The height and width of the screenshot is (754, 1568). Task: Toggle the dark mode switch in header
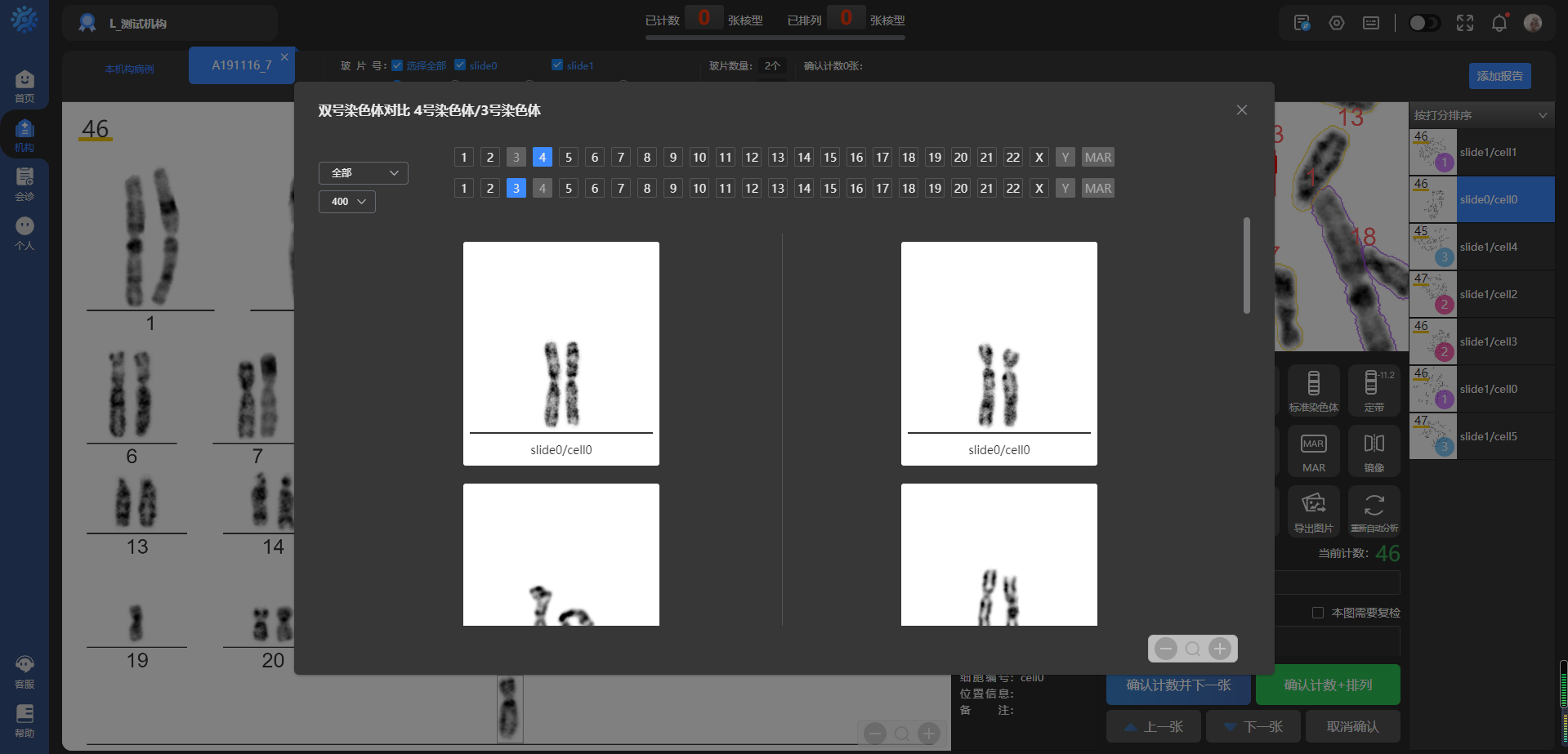[1424, 23]
